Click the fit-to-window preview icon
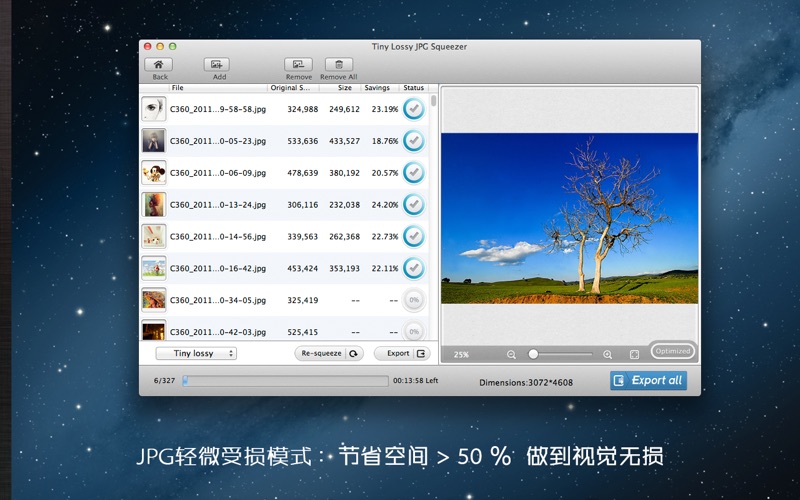Viewport: 800px width, 500px height. [x=634, y=354]
